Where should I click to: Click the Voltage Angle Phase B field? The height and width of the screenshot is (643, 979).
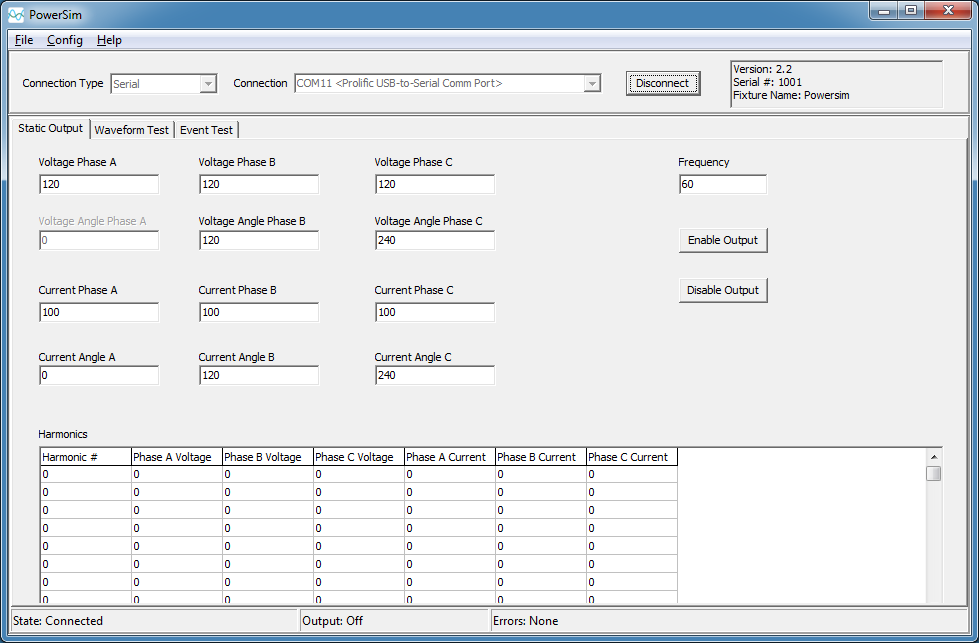click(x=259, y=240)
